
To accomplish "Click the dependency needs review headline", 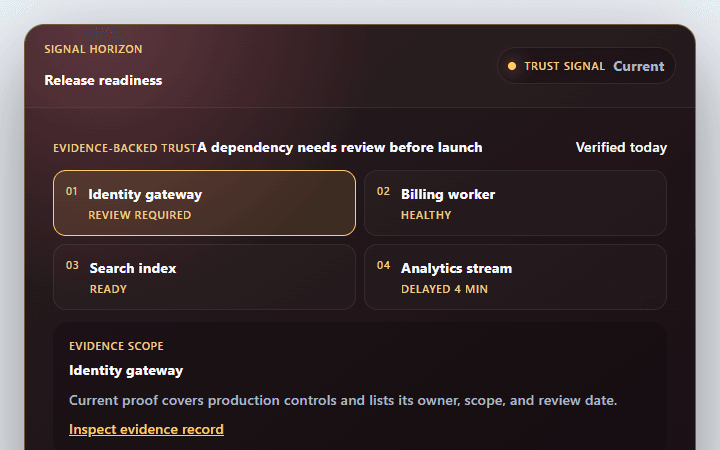I will [340, 147].
